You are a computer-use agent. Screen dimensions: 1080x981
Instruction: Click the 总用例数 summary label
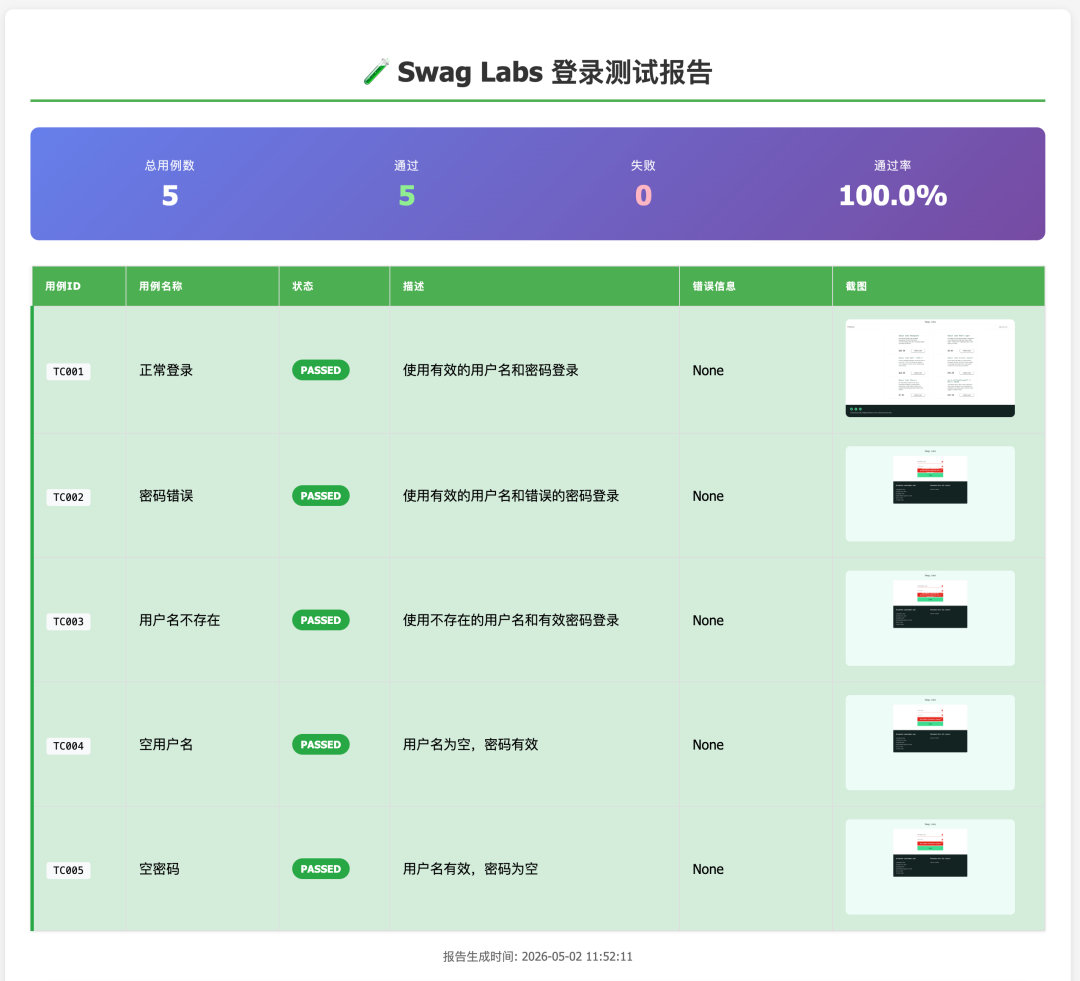[x=169, y=165]
